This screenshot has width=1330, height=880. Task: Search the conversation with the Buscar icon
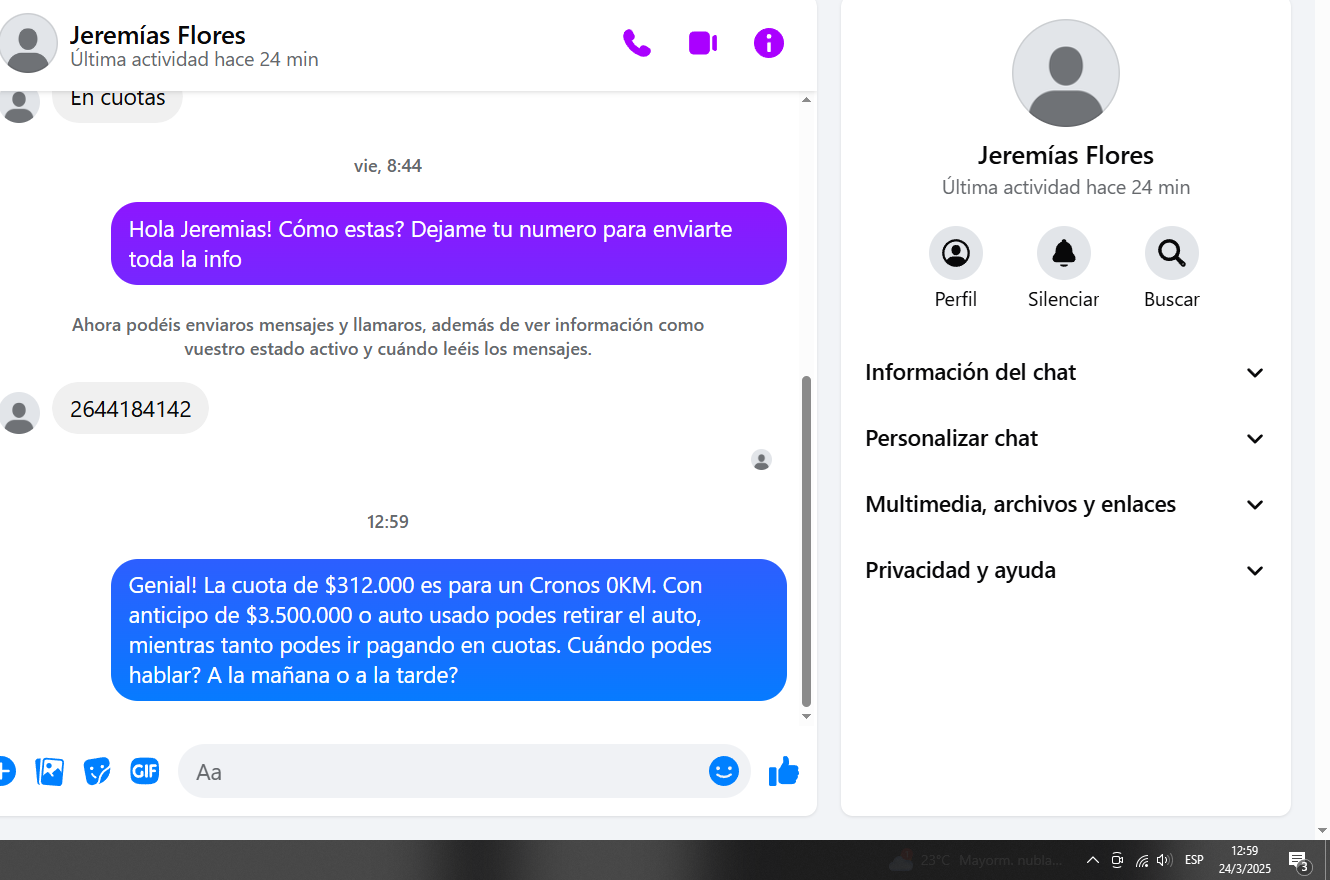[1172, 253]
